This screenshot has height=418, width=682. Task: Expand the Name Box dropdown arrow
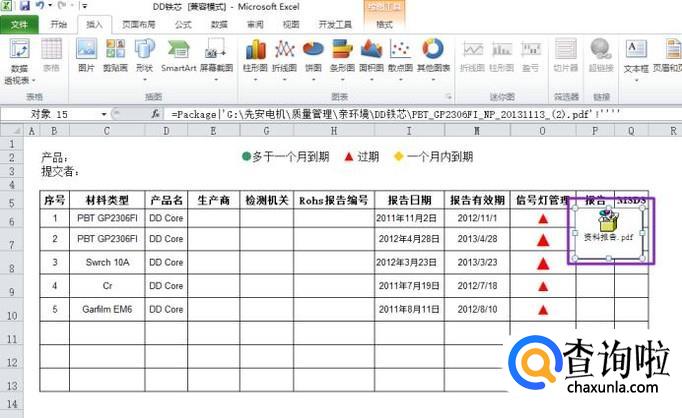pos(104,114)
